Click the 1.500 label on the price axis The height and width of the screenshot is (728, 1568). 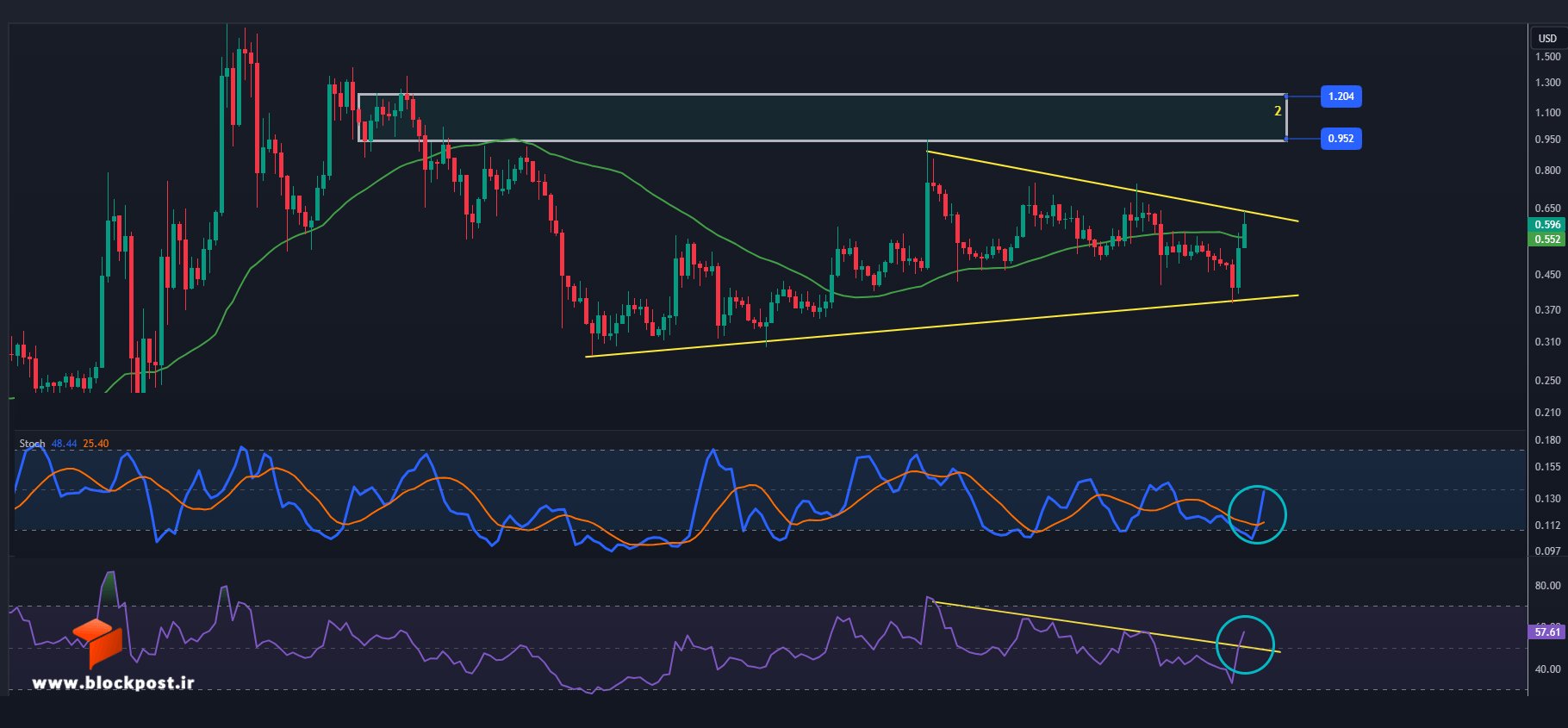tap(1547, 57)
